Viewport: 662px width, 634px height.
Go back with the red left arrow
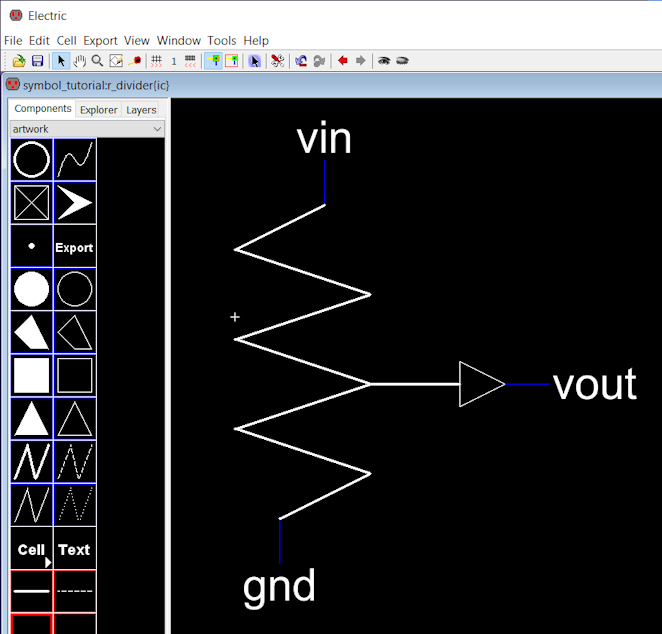pos(342,61)
